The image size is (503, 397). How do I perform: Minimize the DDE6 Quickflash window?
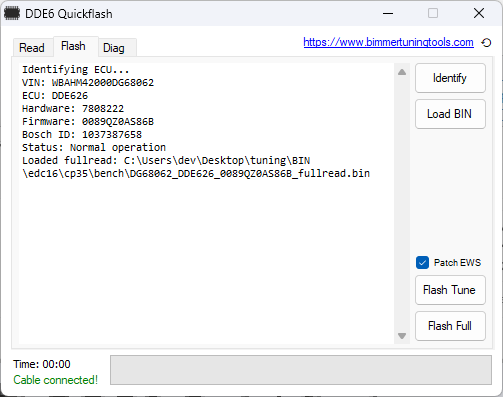(x=388, y=14)
